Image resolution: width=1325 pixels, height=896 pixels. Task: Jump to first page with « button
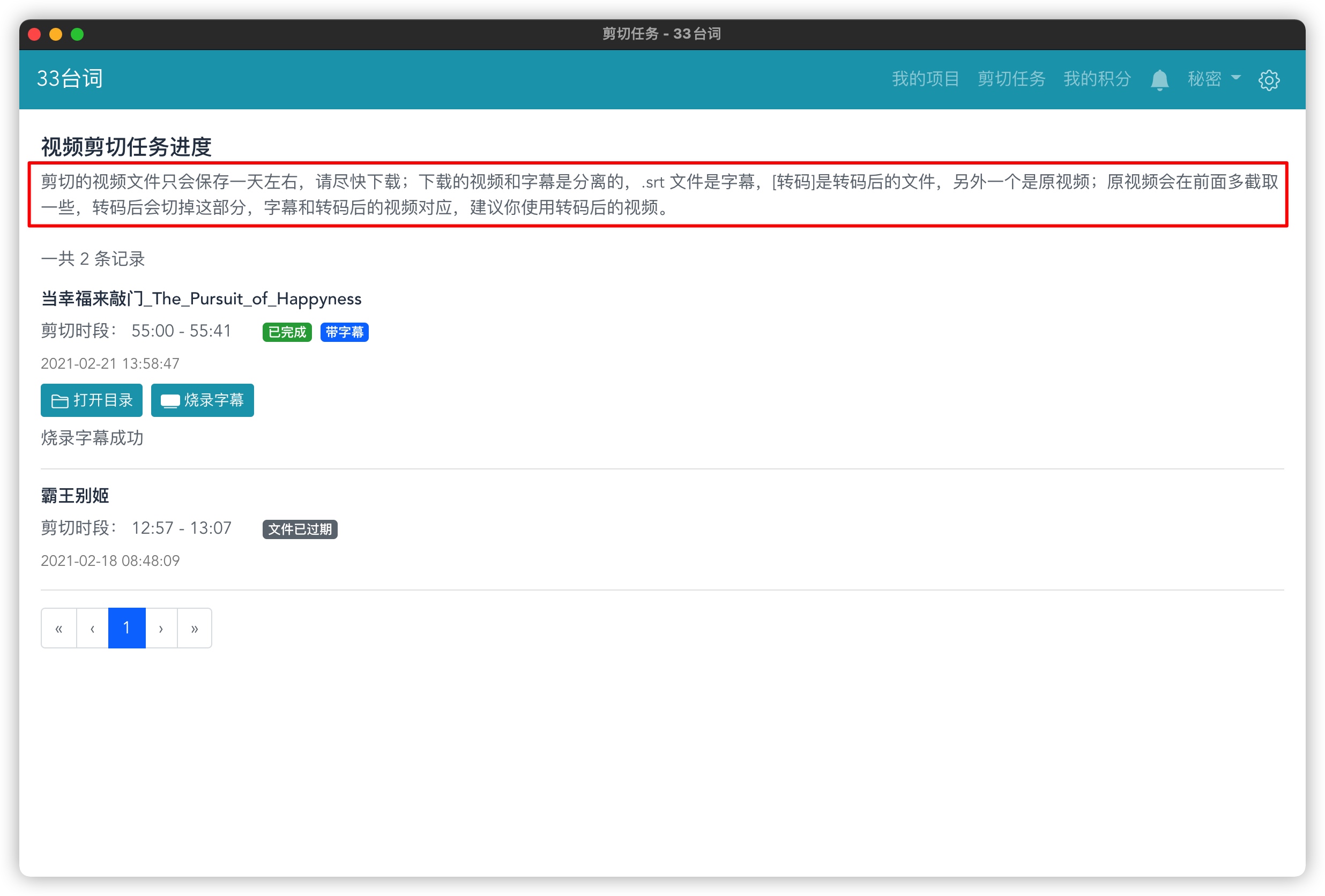[59, 628]
